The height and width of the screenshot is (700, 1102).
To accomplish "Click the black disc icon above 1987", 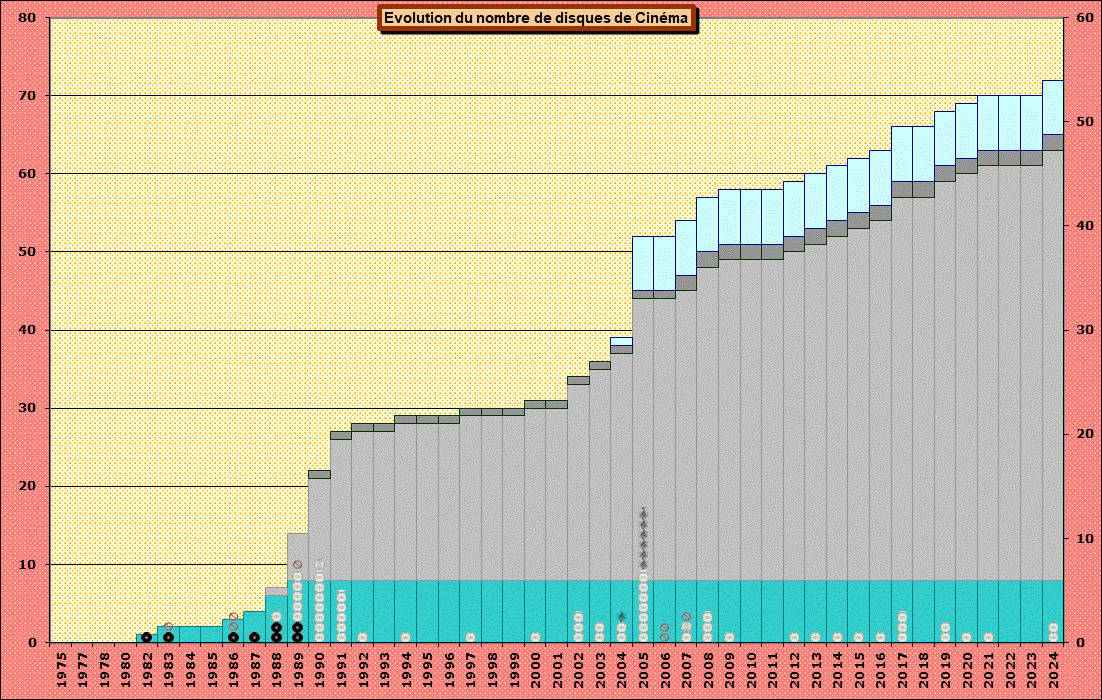I will pyautogui.click(x=255, y=637).
